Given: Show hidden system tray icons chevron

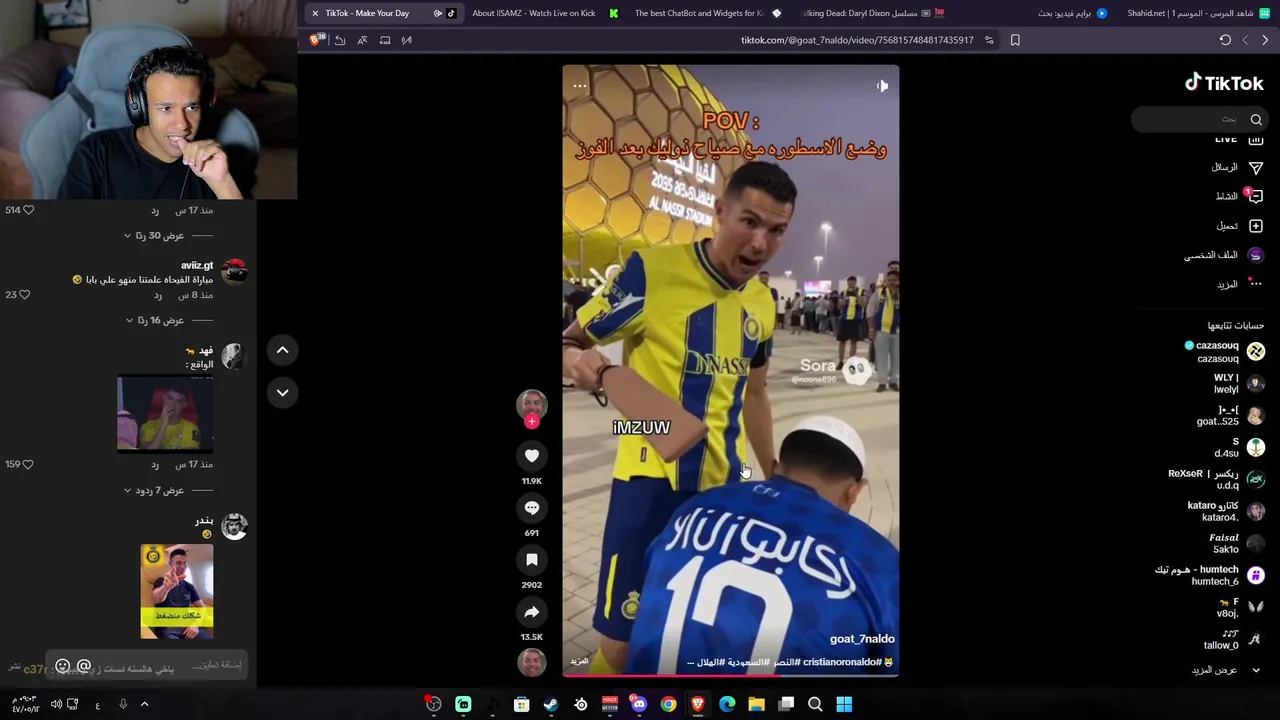Looking at the screenshot, I should 144,705.
